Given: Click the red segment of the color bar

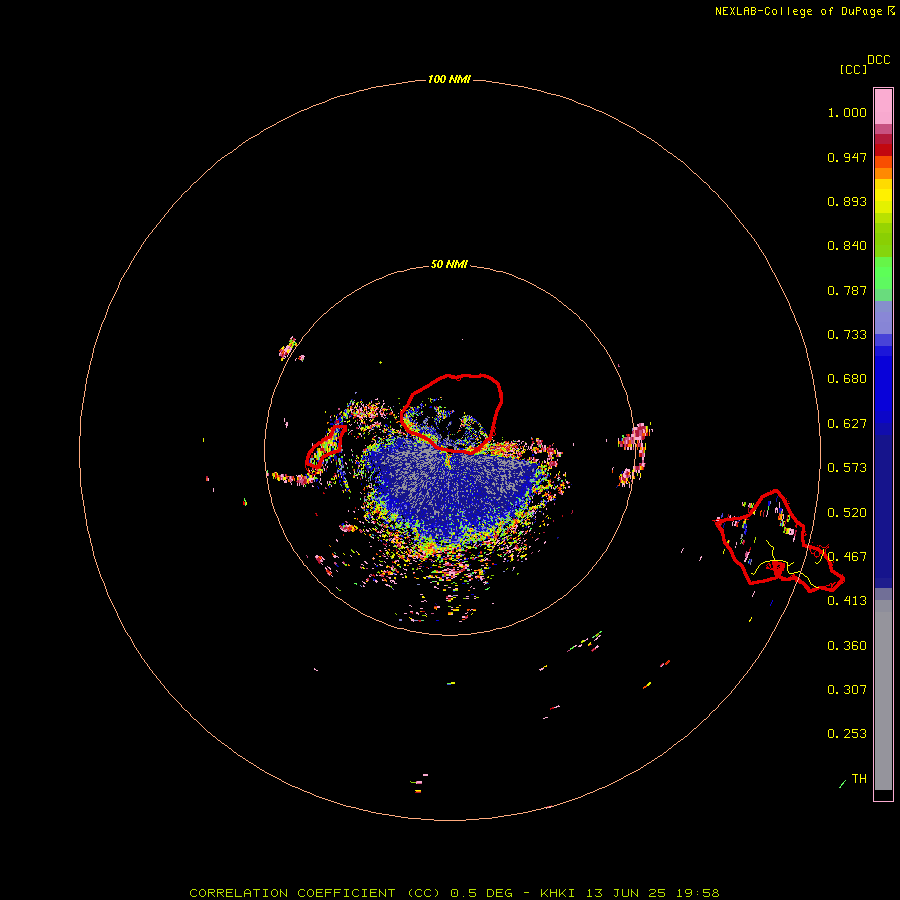Looking at the screenshot, I should click(883, 149).
